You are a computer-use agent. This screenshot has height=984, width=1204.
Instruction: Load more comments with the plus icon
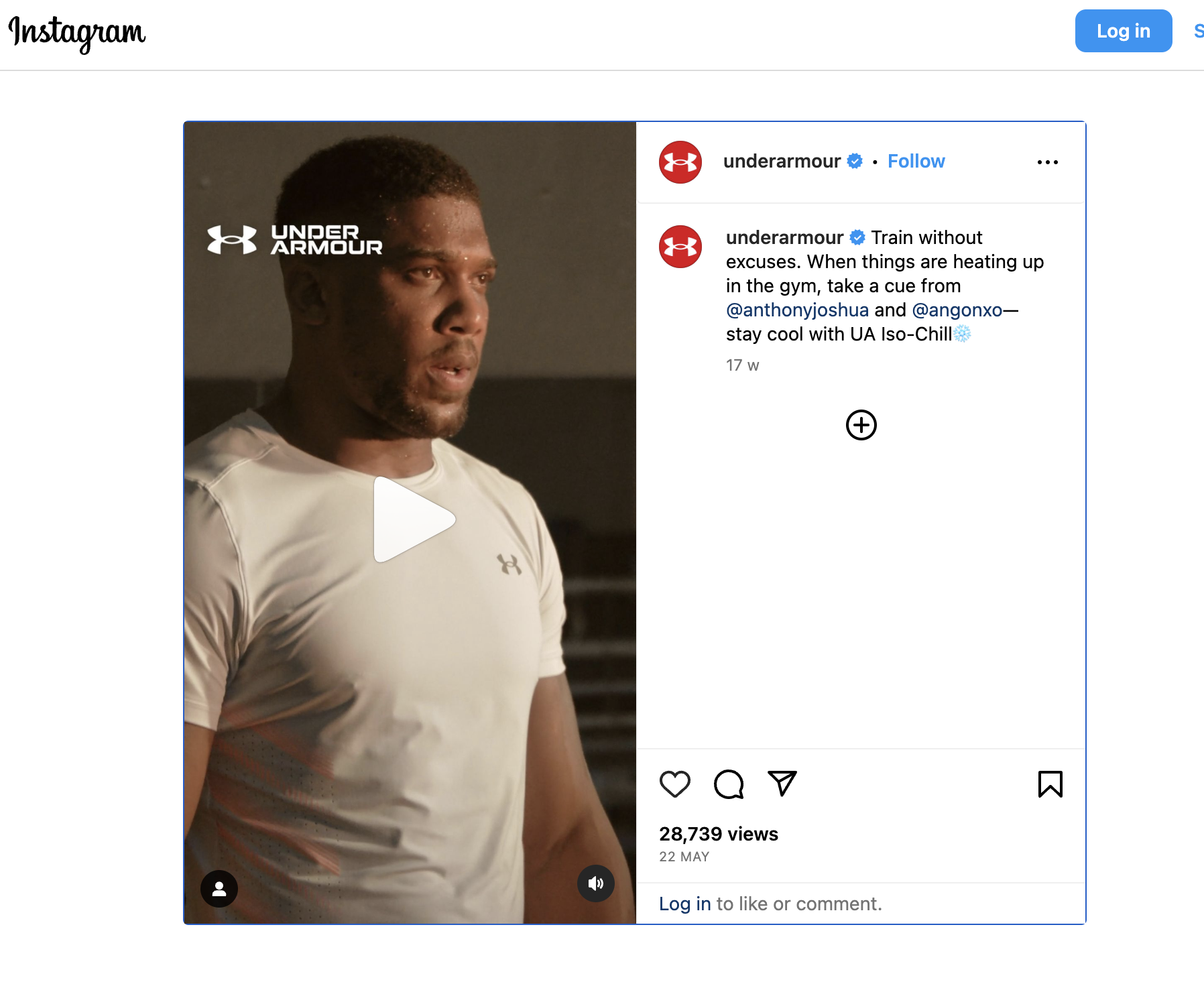[x=861, y=424]
